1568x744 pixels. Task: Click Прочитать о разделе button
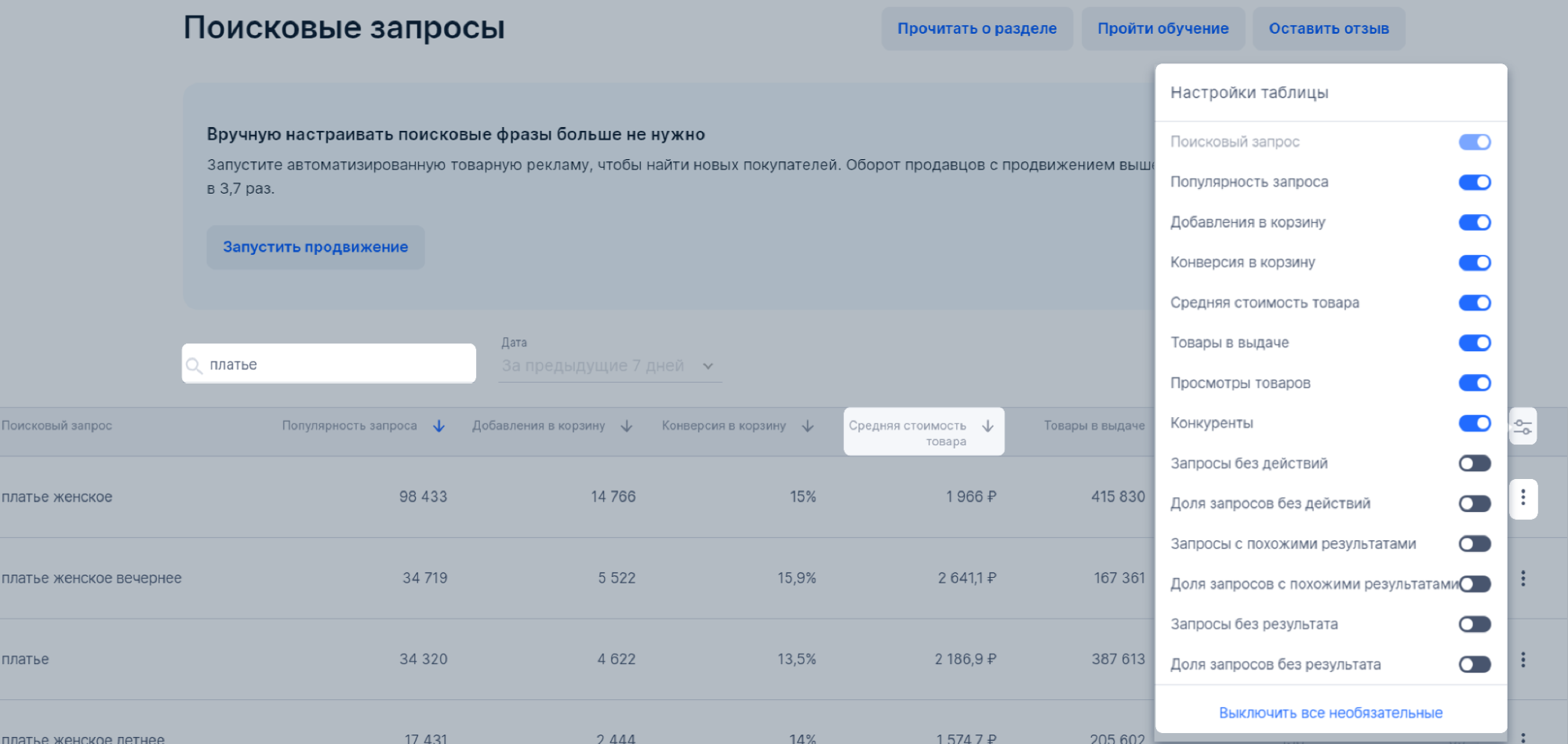[x=977, y=29]
